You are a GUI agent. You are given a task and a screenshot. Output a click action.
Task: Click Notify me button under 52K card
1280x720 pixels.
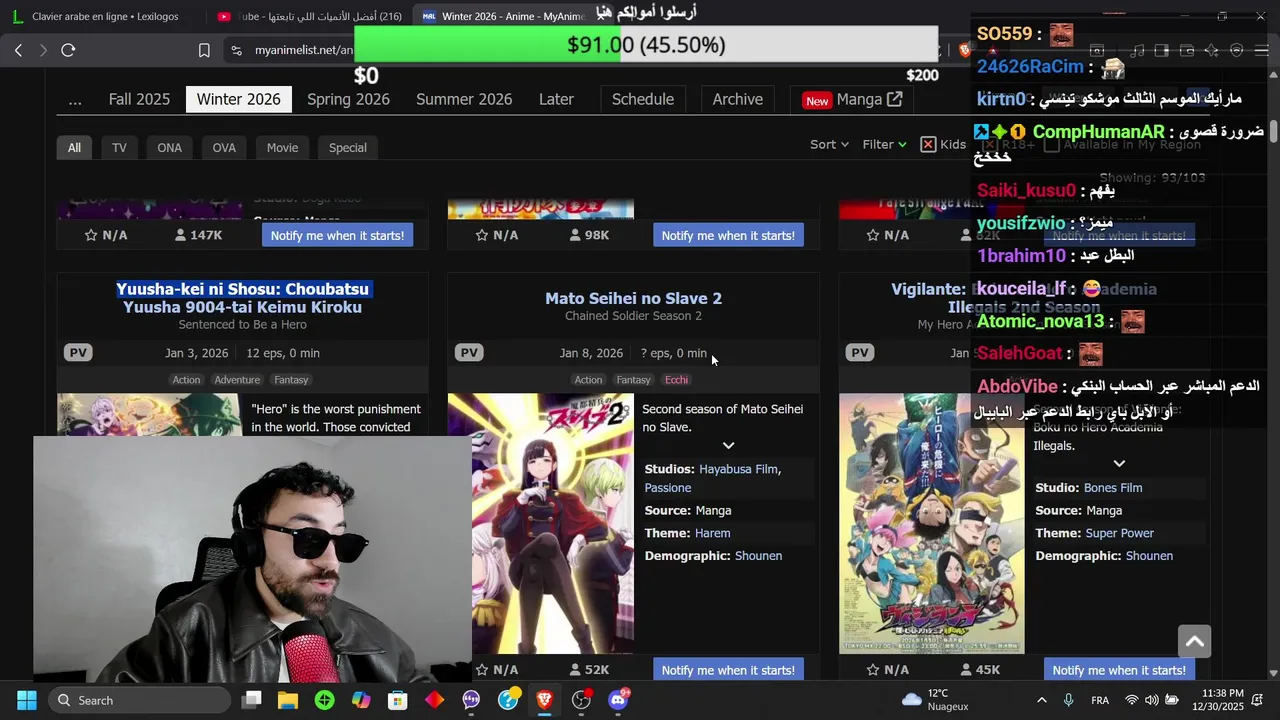728,670
